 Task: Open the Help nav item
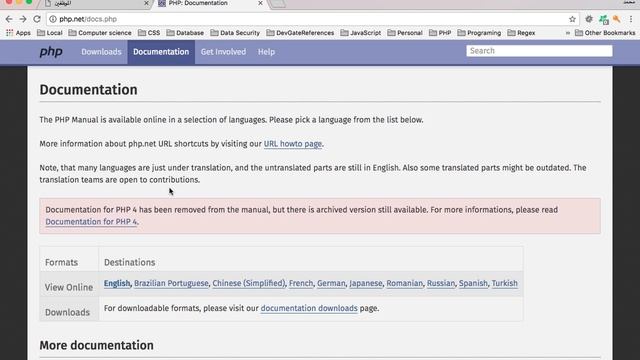pos(266,52)
